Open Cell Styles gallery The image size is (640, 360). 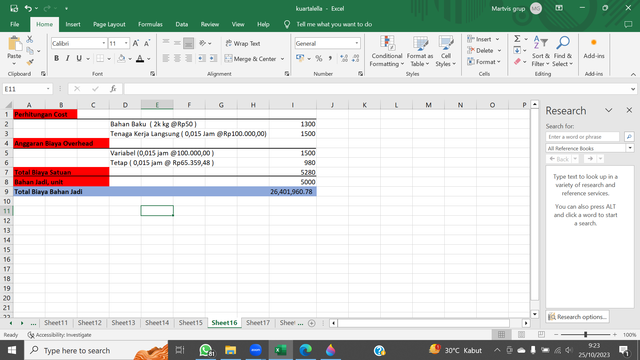click(x=446, y=51)
